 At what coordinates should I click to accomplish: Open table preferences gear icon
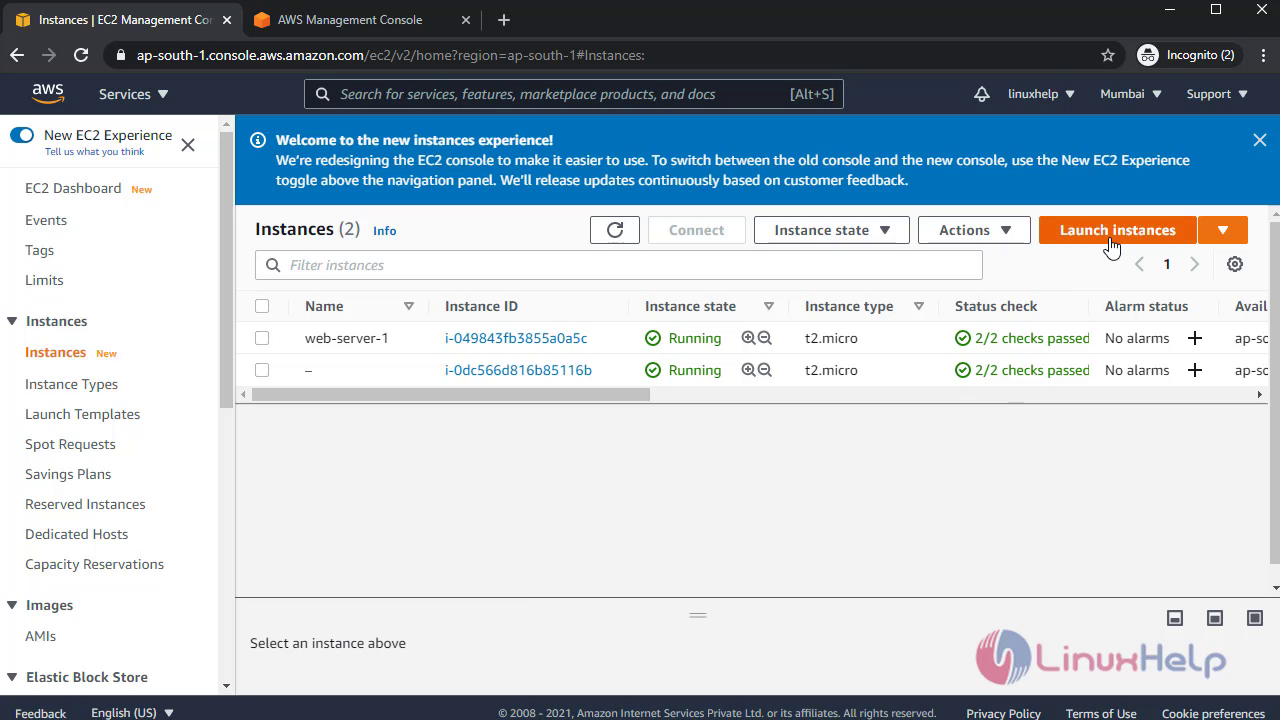click(x=1235, y=264)
